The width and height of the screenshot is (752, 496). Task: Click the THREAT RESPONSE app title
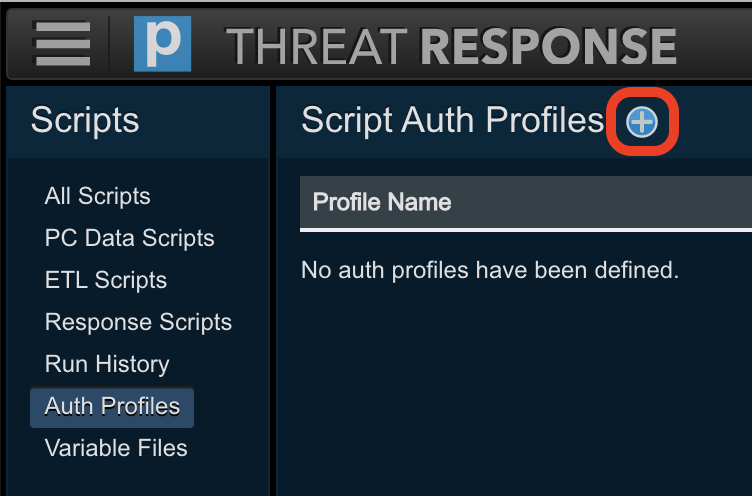pyautogui.click(x=450, y=46)
